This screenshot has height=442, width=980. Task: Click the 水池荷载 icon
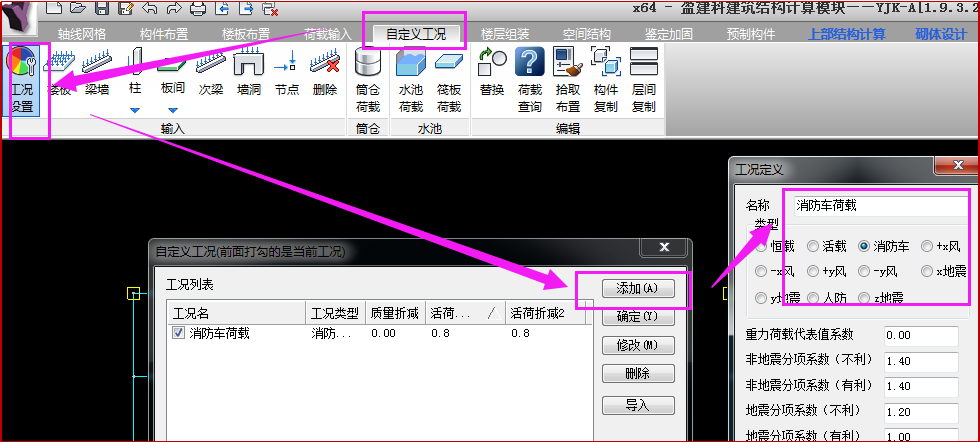[x=411, y=80]
